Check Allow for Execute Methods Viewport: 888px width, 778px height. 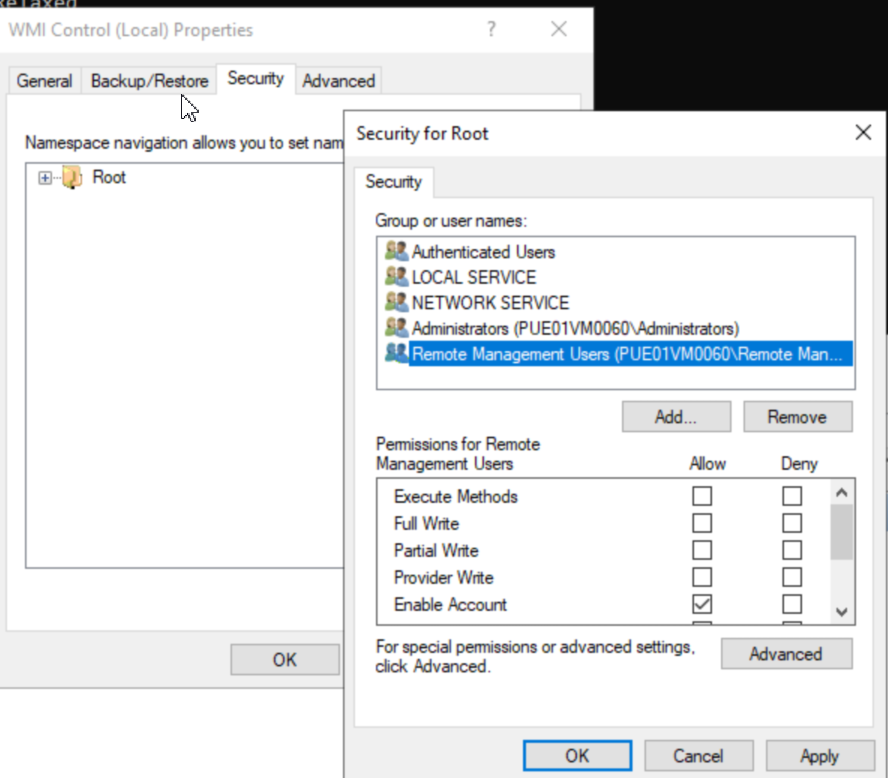tap(701, 495)
